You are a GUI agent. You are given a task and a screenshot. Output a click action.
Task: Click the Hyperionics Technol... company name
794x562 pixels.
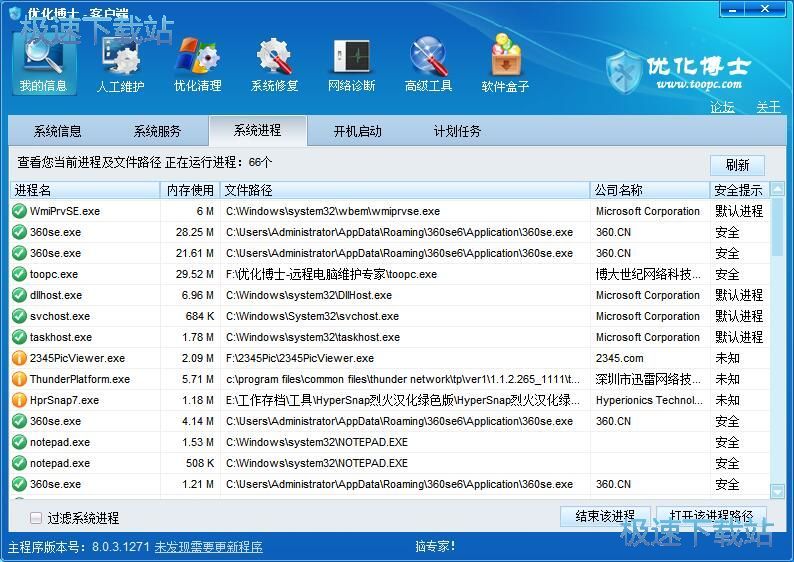click(649, 400)
